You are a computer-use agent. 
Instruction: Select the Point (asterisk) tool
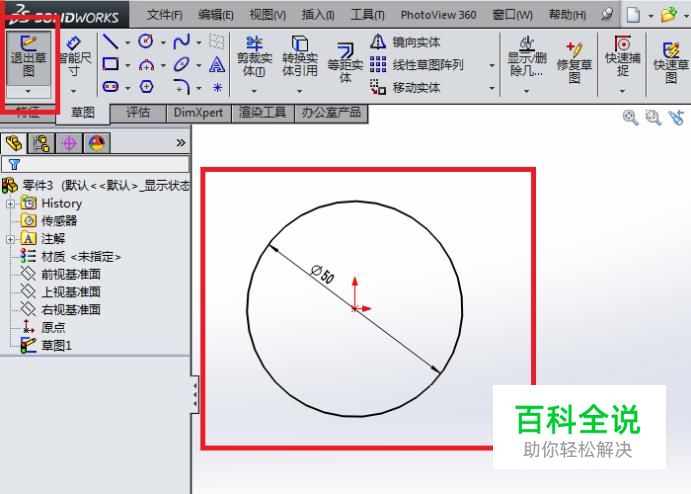217,87
